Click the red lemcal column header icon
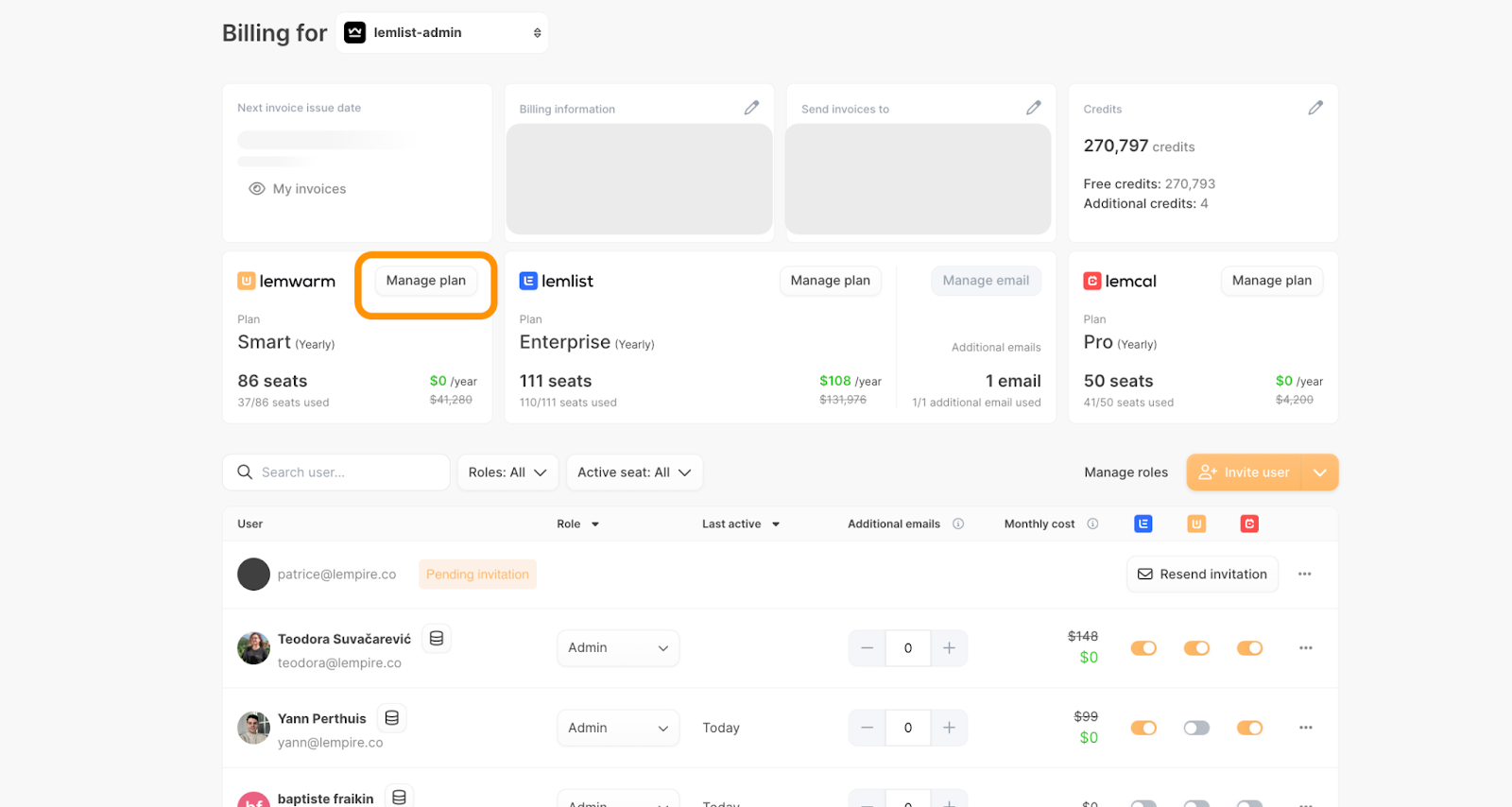1512x807 pixels. pos(1249,524)
